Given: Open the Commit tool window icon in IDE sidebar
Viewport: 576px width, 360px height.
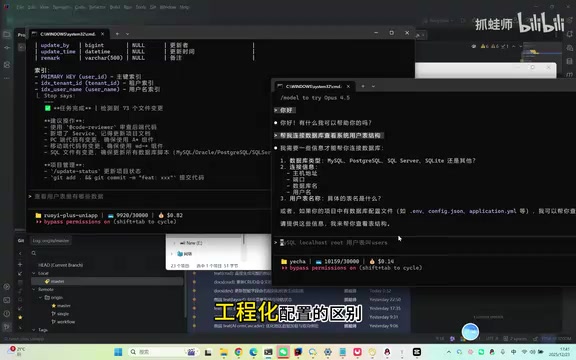Looking at the screenshot, I should click(x=7, y=48).
